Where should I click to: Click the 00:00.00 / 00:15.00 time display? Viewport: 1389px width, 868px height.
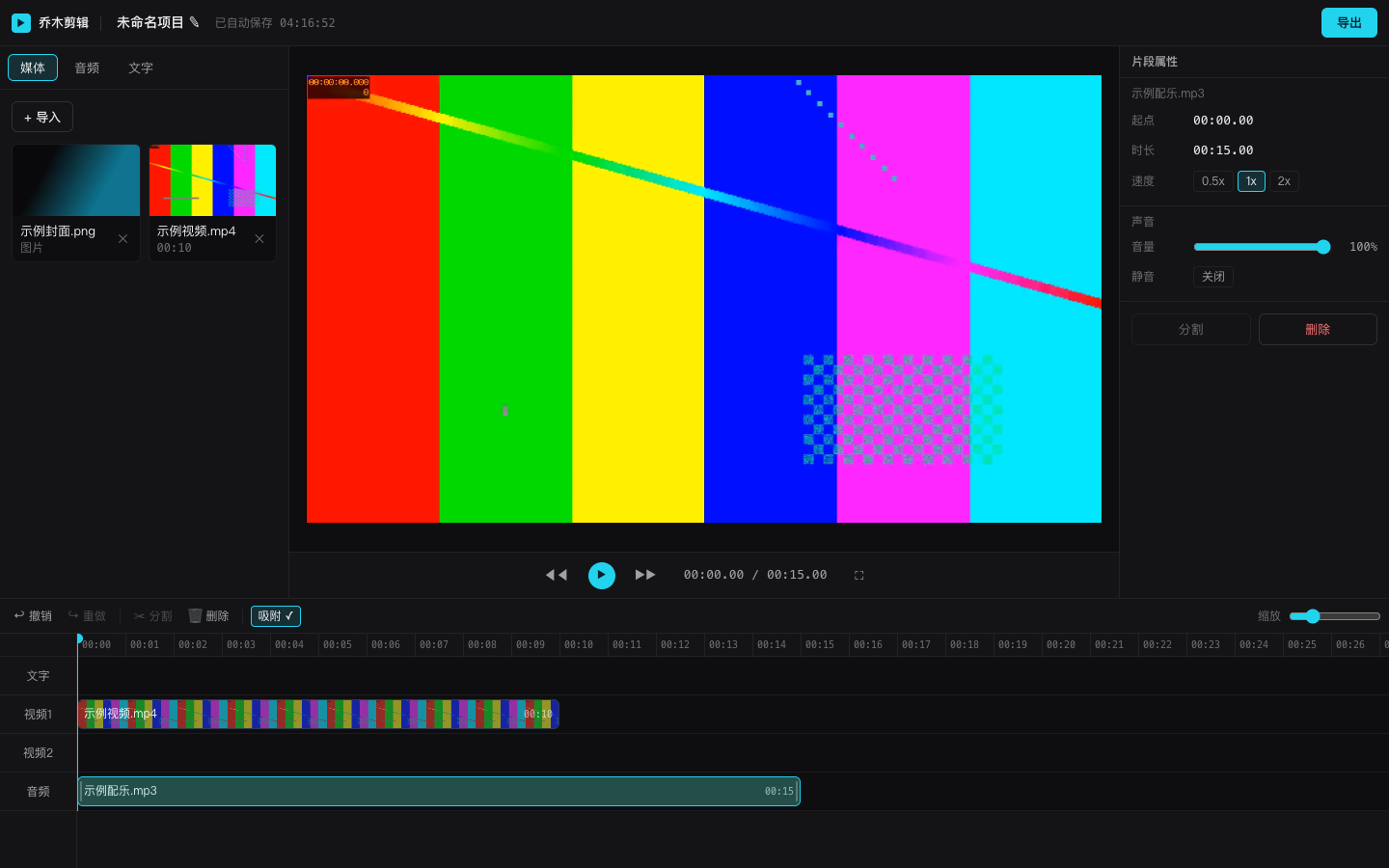click(x=755, y=575)
